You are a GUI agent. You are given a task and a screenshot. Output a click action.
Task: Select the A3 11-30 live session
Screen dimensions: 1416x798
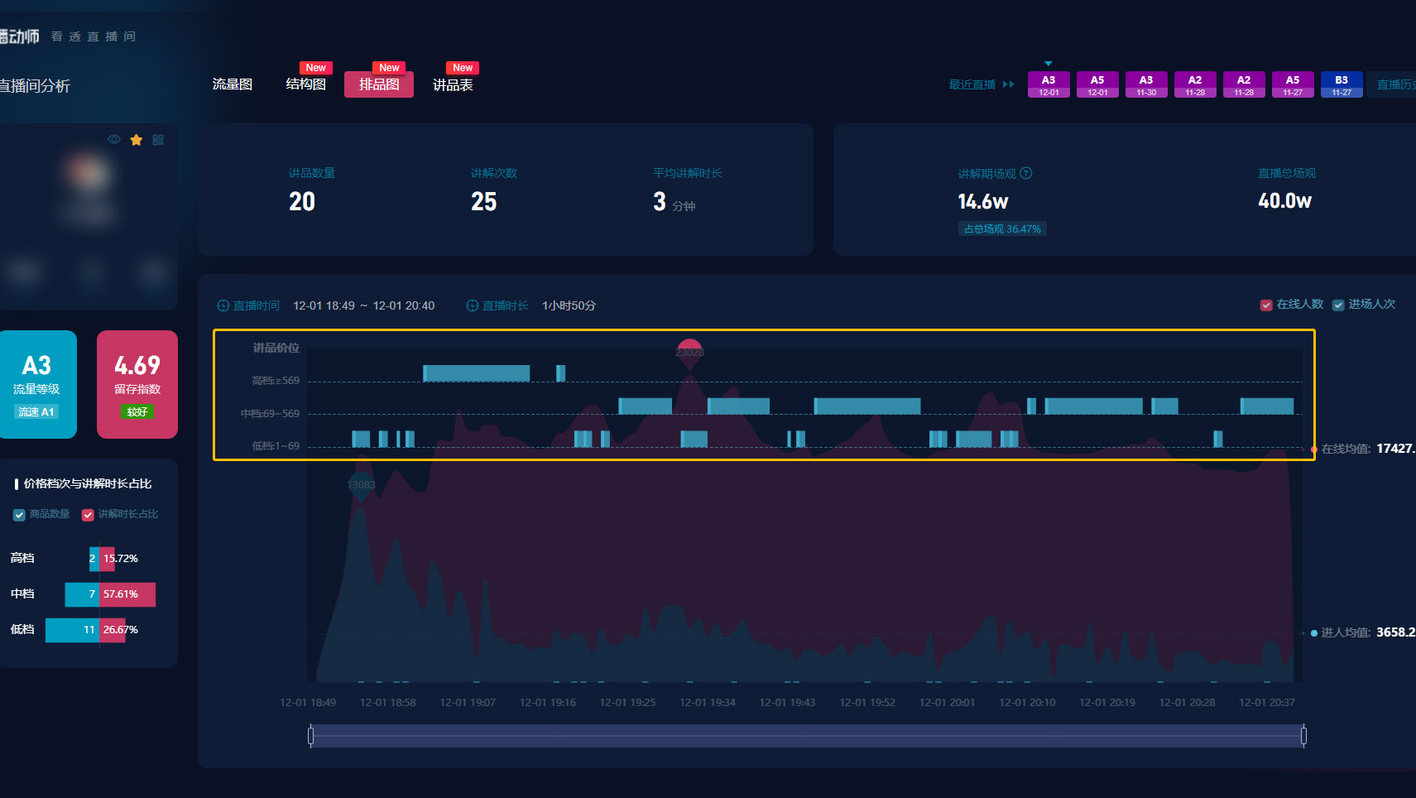tap(1146, 85)
